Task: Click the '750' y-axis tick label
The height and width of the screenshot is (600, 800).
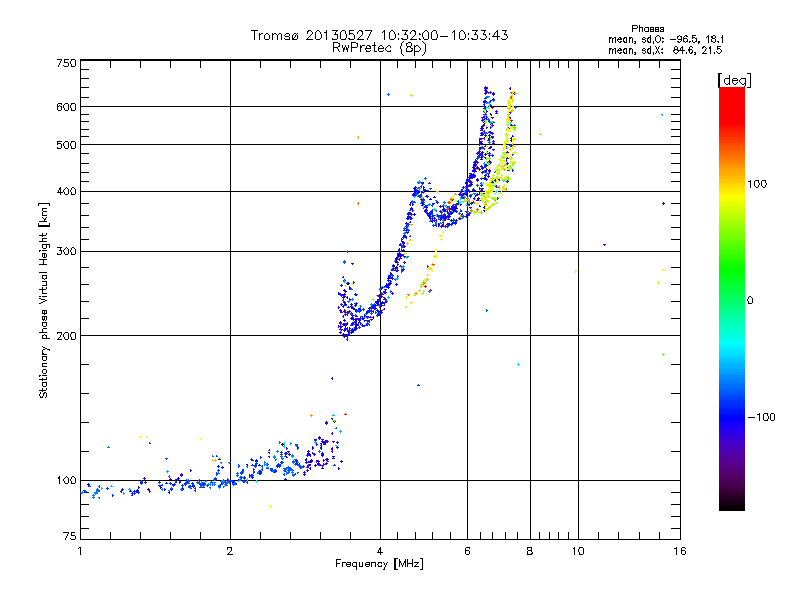Action: 66,63
